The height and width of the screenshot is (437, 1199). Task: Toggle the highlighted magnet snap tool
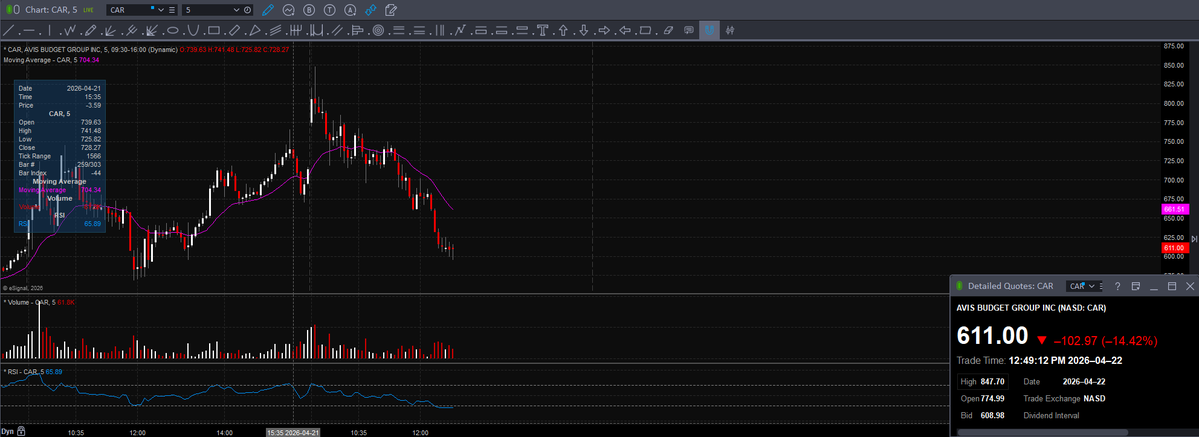pos(710,31)
